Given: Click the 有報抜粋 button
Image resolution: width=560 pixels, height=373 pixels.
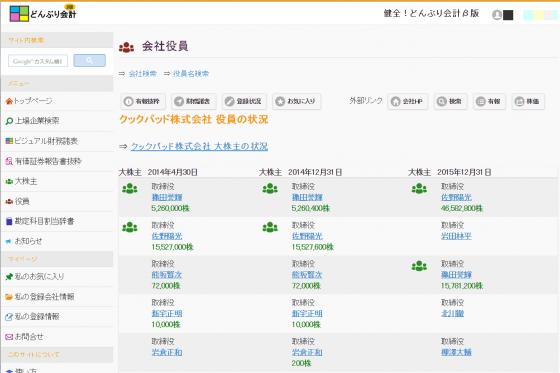Looking at the screenshot, I should (x=143, y=101).
